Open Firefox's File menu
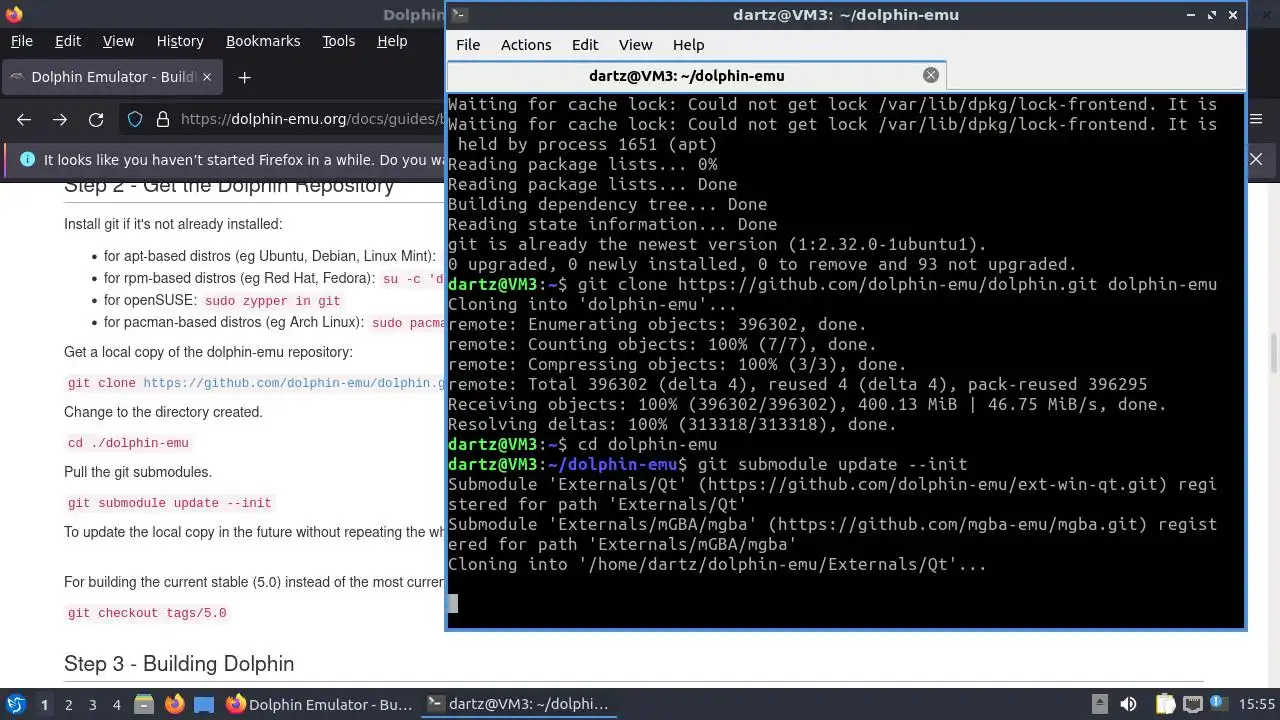This screenshot has width=1280, height=720. [22, 41]
